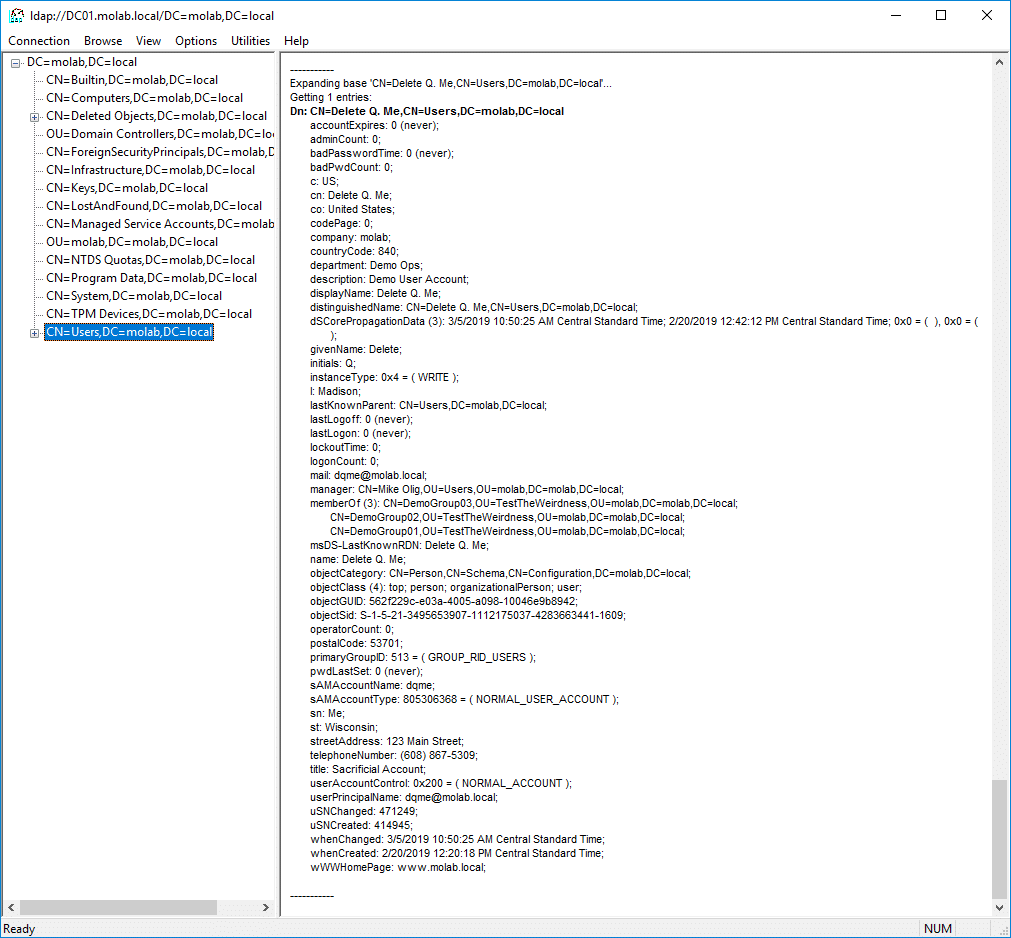Click the tree pane horizontal scrollbar thumb
The image size is (1011, 938).
(x=119, y=908)
